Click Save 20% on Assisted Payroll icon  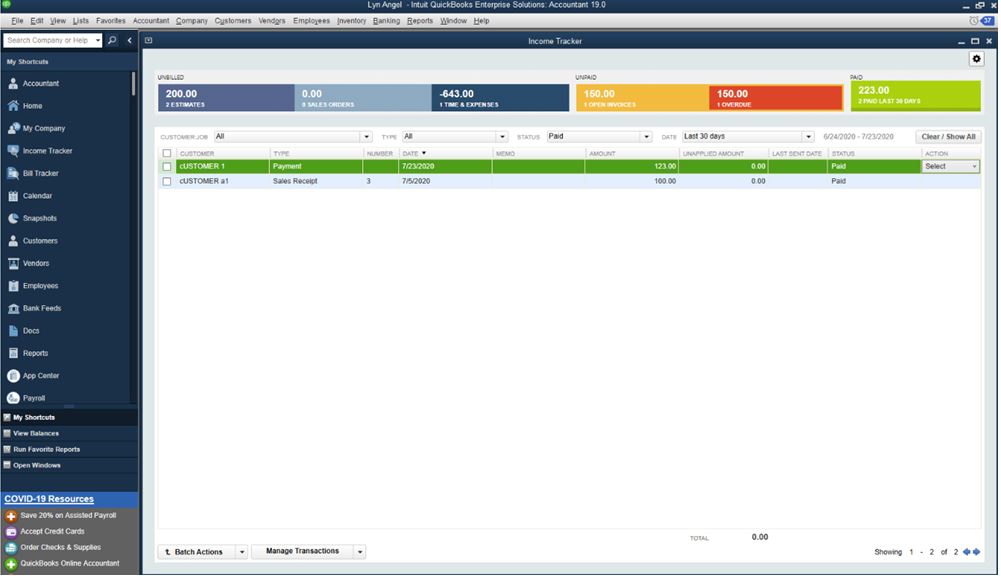coord(11,516)
